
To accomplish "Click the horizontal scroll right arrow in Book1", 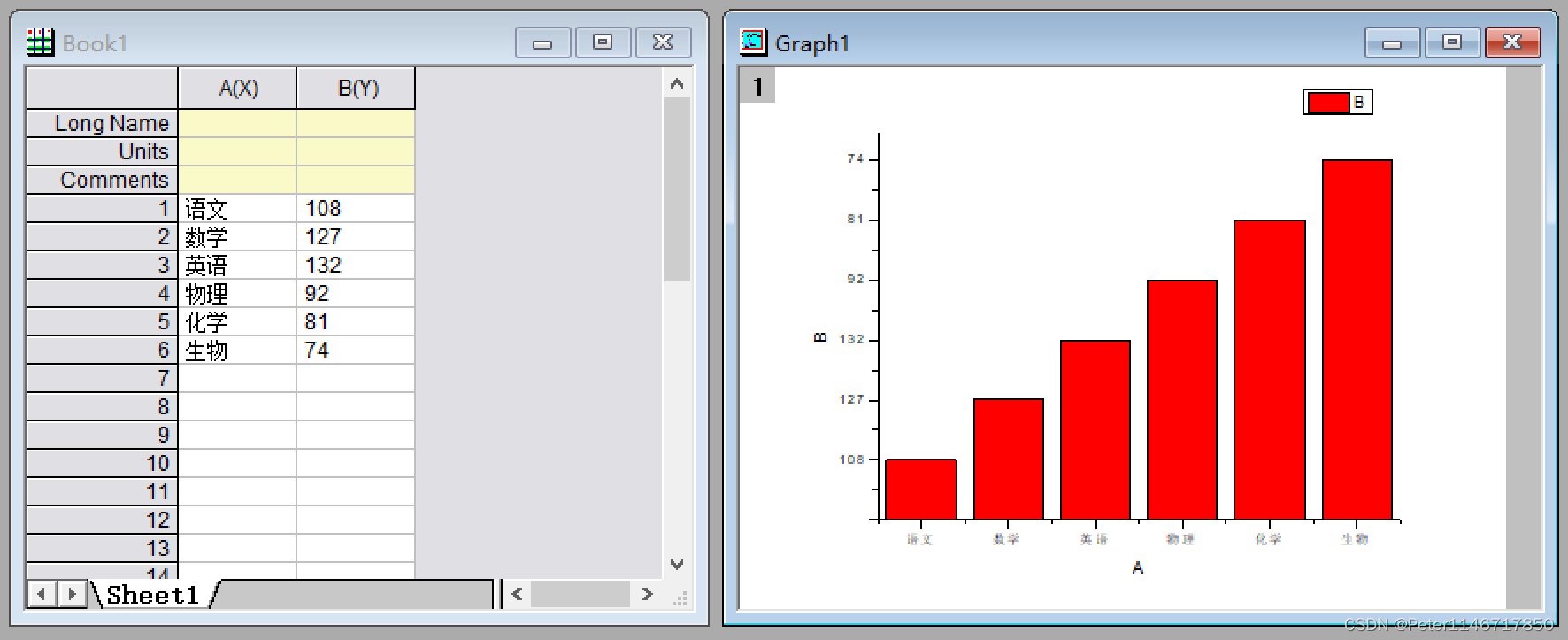I will pos(648,594).
